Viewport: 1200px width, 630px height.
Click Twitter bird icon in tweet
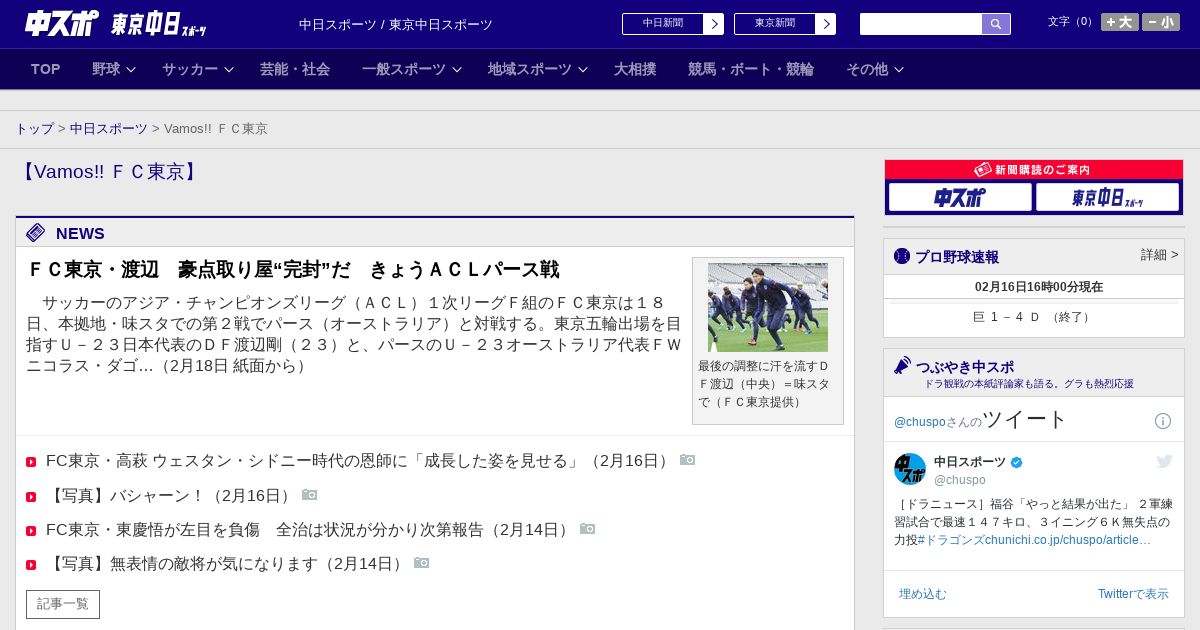coord(1164,461)
